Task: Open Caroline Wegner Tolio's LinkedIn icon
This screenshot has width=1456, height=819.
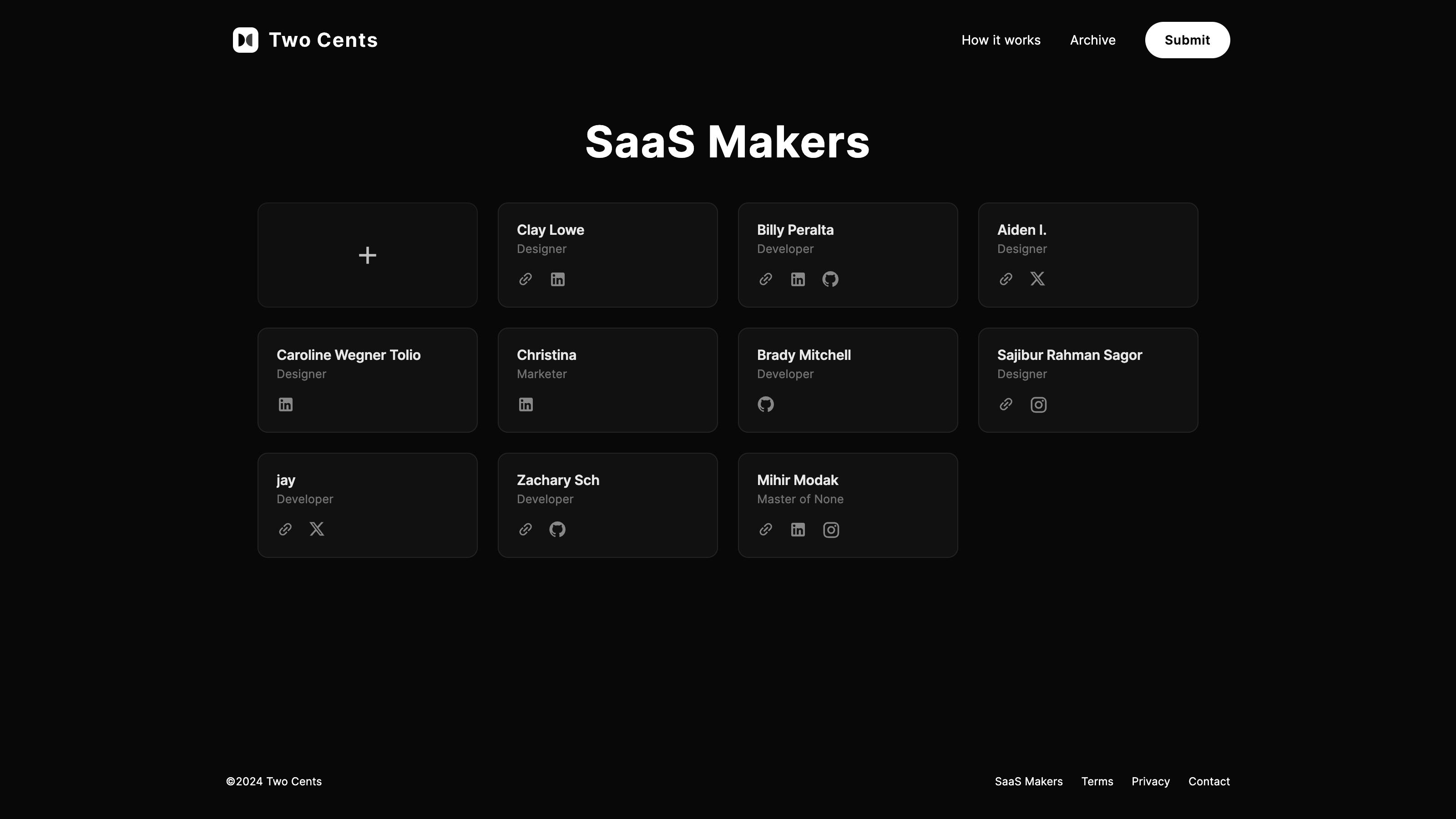Action: [x=285, y=404]
